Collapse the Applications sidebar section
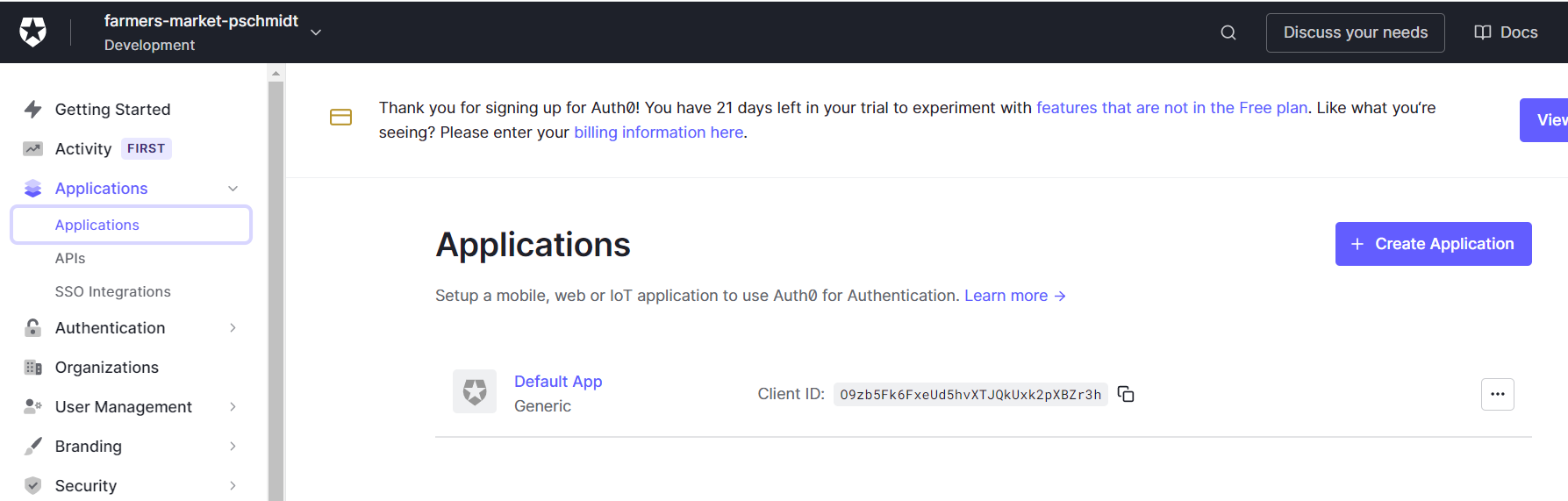Image resolution: width=1568 pixels, height=501 pixels. click(x=233, y=188)
